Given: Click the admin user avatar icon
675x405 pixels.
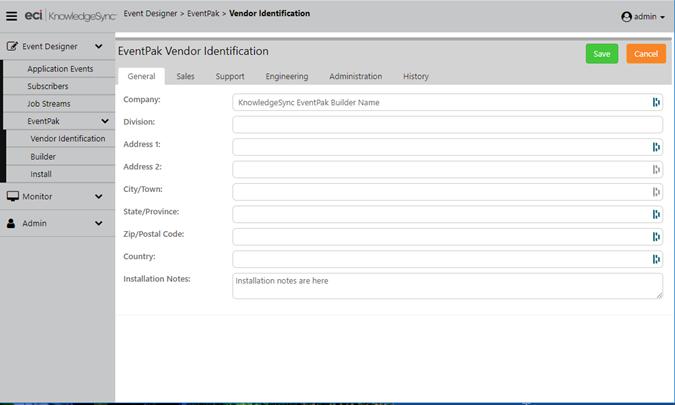Looking at the screenshot, I should point(626,17).
